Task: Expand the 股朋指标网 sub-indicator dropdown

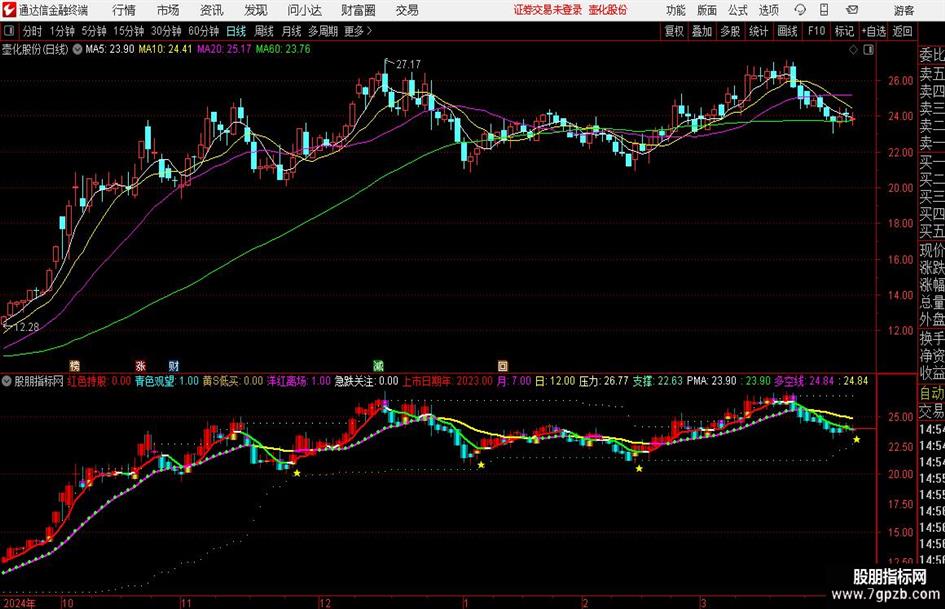Action: click(x=7, y=381)
